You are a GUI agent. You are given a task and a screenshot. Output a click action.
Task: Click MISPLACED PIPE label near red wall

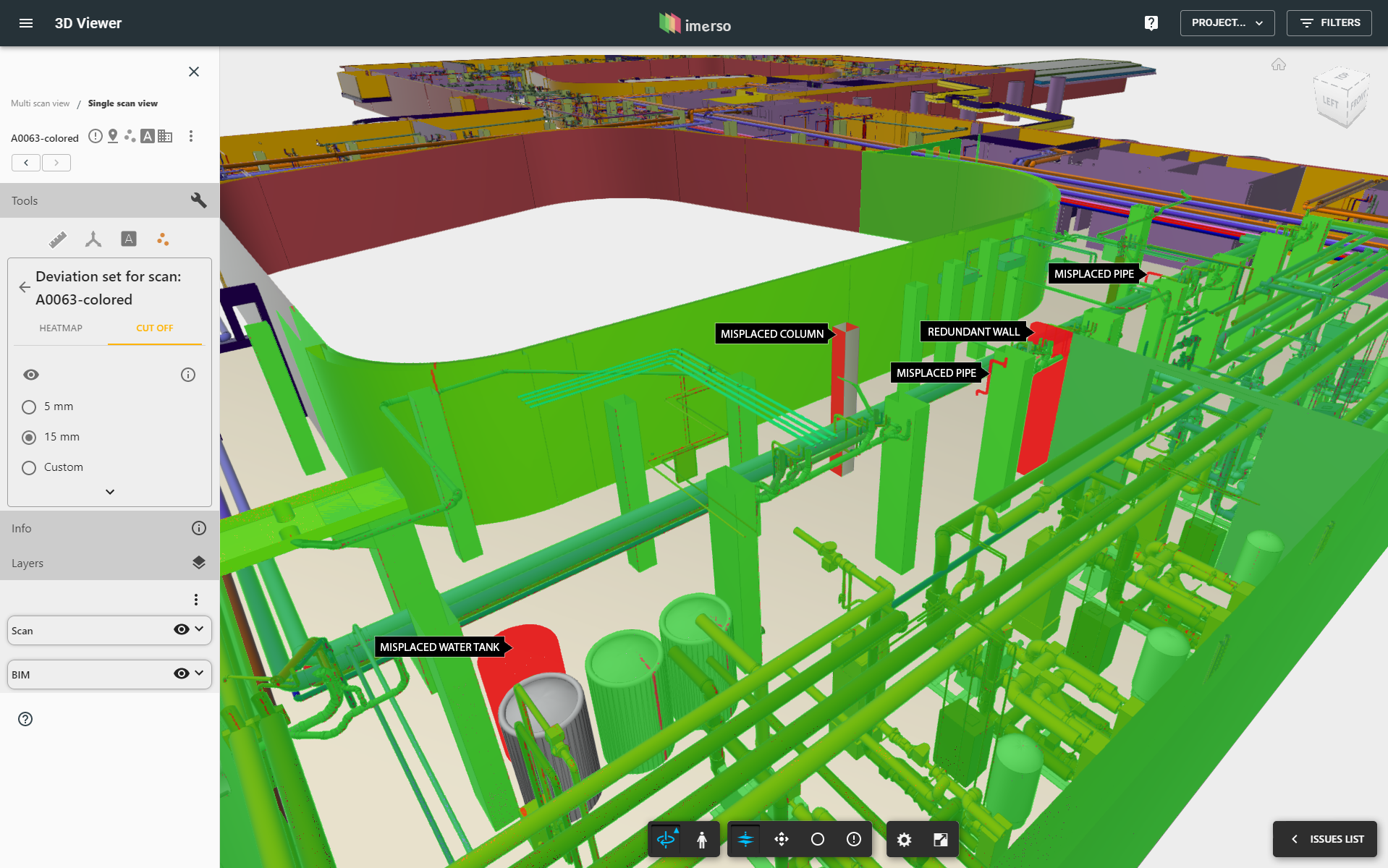(x=936, y=373)
